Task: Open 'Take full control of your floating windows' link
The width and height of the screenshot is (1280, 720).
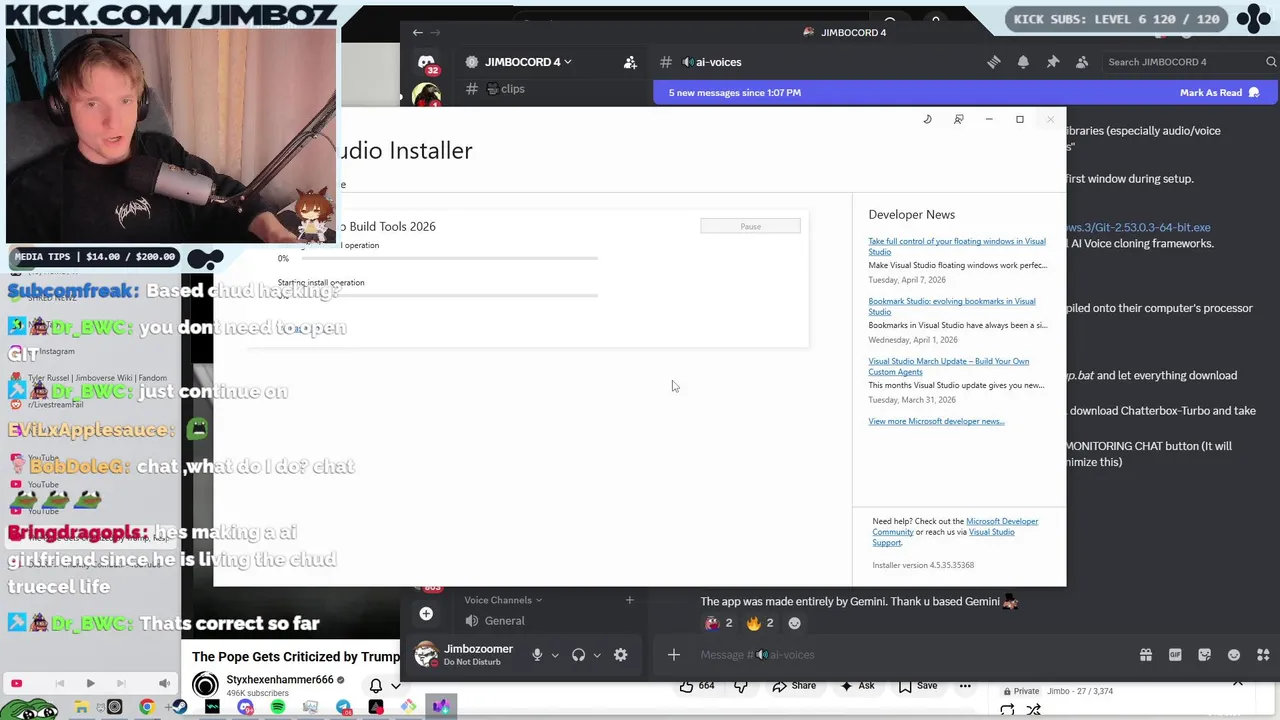Action: 957,246
